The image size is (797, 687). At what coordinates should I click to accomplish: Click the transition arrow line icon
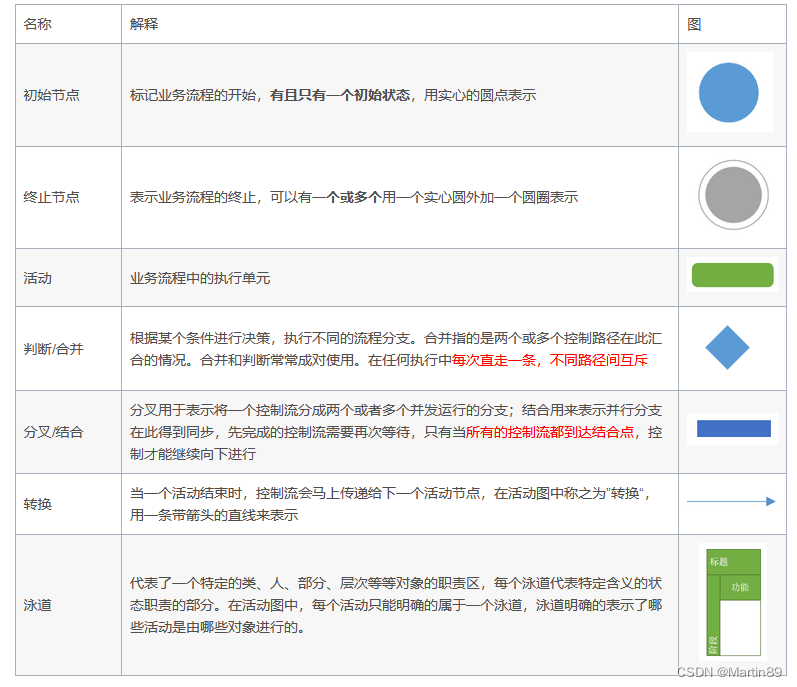click(731, 502)
